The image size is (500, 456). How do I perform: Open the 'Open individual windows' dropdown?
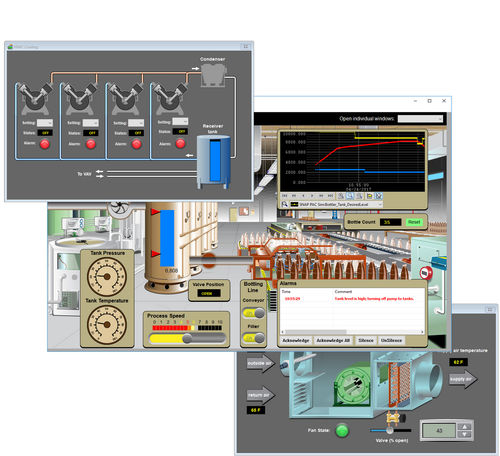[x=420, y=119]
